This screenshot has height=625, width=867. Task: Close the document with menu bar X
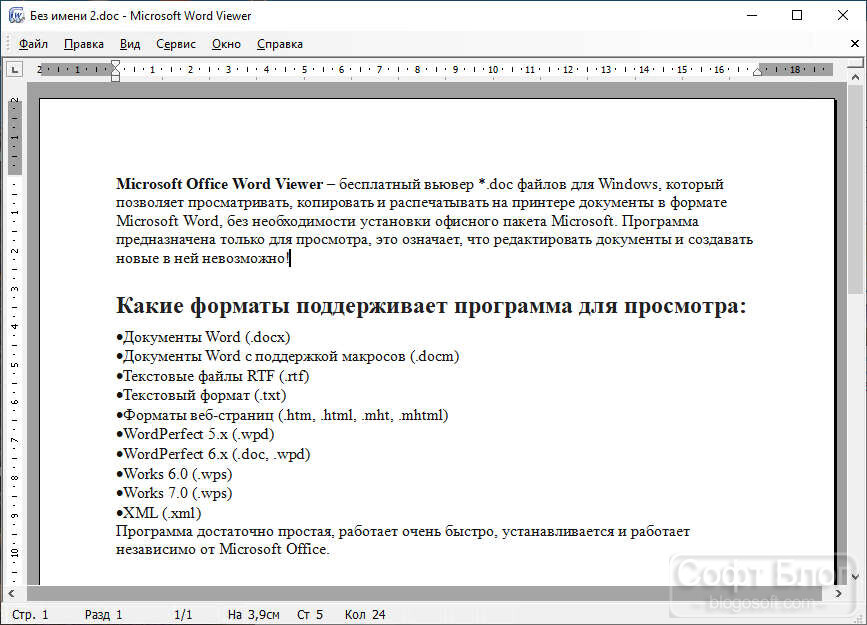(854, 44)
